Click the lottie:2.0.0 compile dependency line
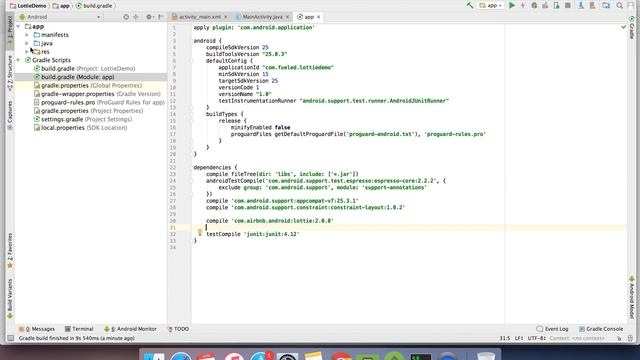This screenshot has width=640, height=360. coord(270,221)
